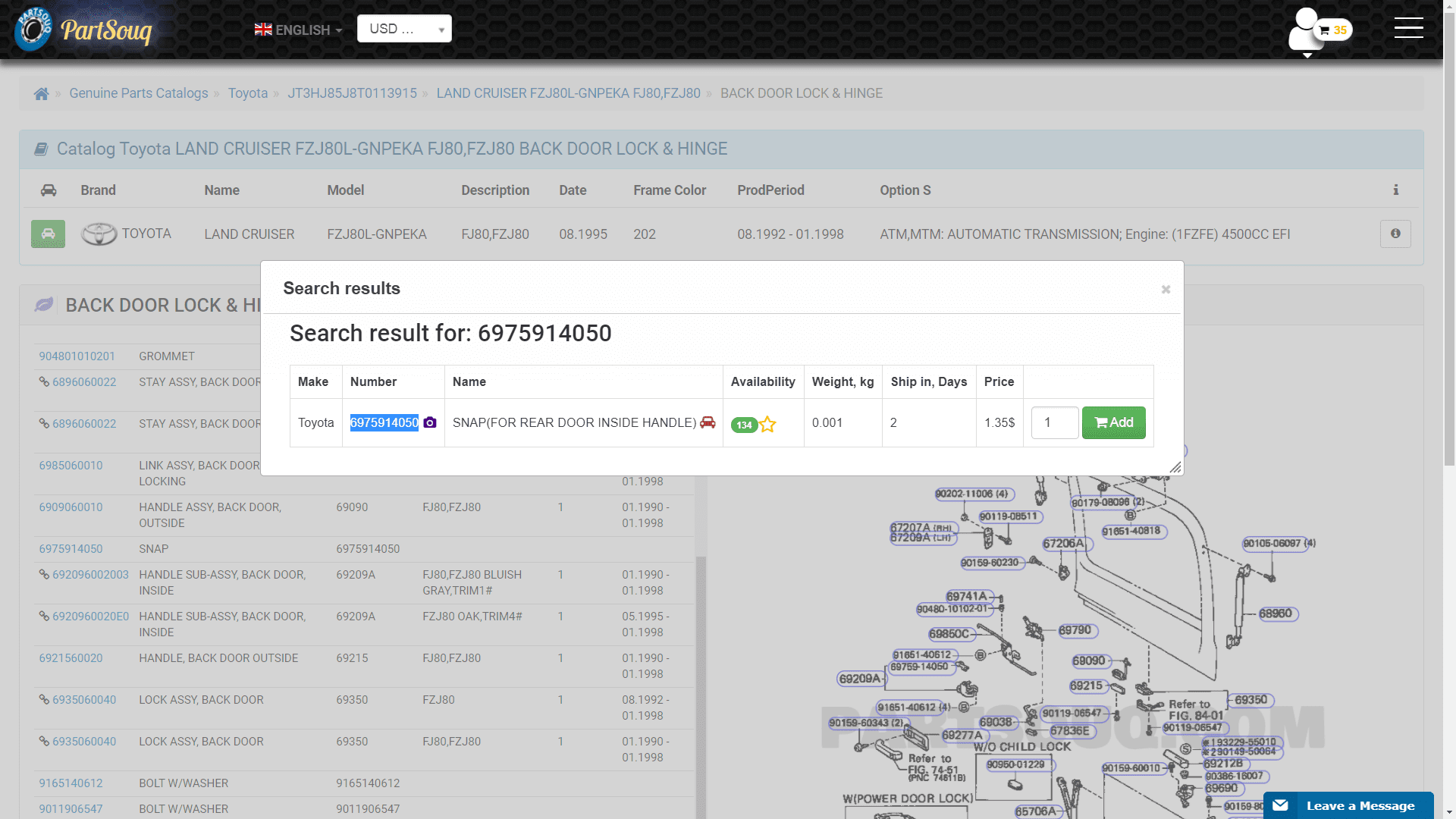The height and width of the screenshot is (819, 1456).
Task: Click chain icon beside 6920960020E0
Action: point(44,617)
